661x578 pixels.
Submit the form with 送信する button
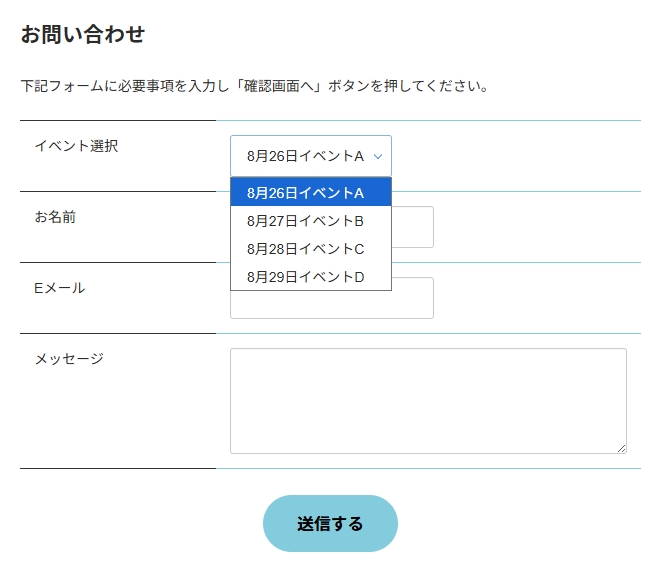click(330, 524)
